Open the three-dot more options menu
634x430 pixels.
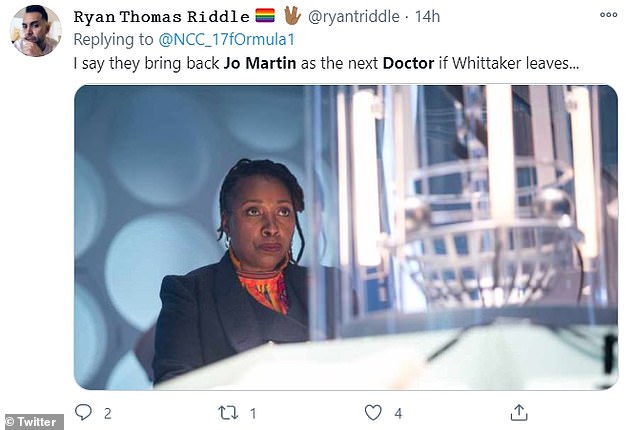608,15
